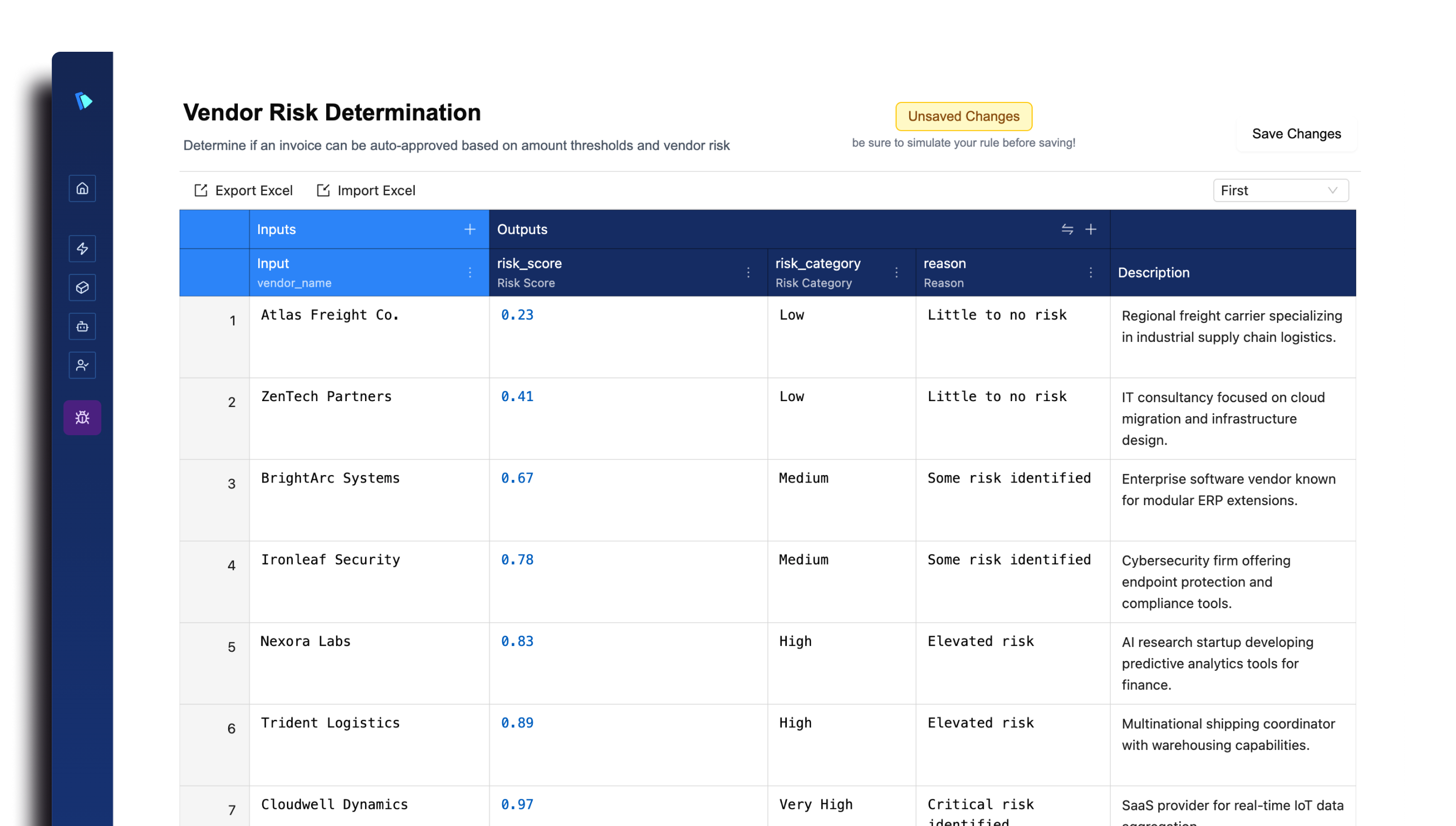This screenshot has height=826, width=1456.
Task: Click the Unsaved Changes badge
Action: (x=964, y=116)
